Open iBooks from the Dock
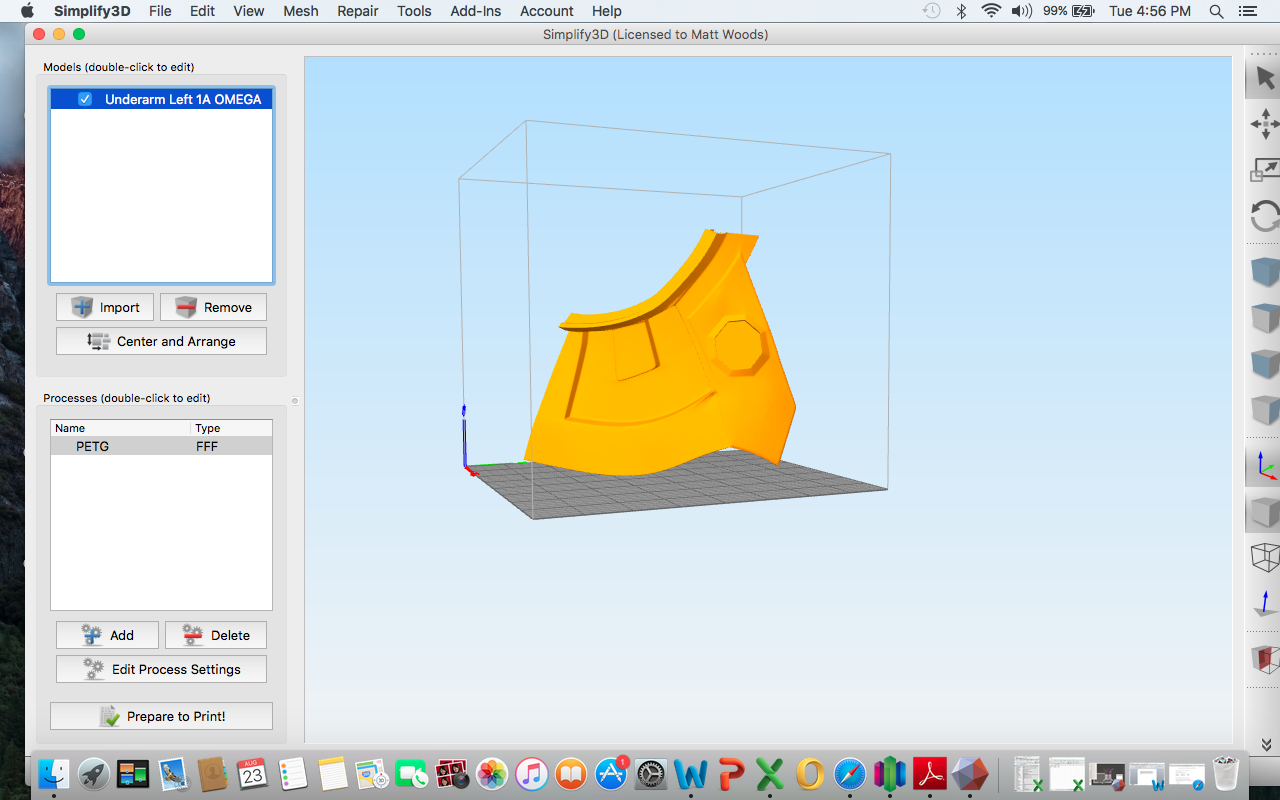 pyautogui.click(x=571, y=774)
